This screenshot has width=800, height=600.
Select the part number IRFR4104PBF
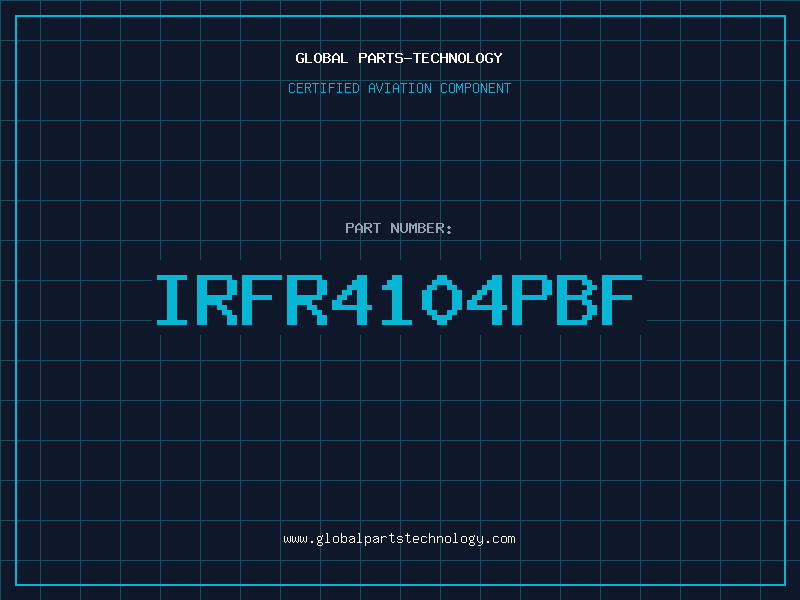399,300
